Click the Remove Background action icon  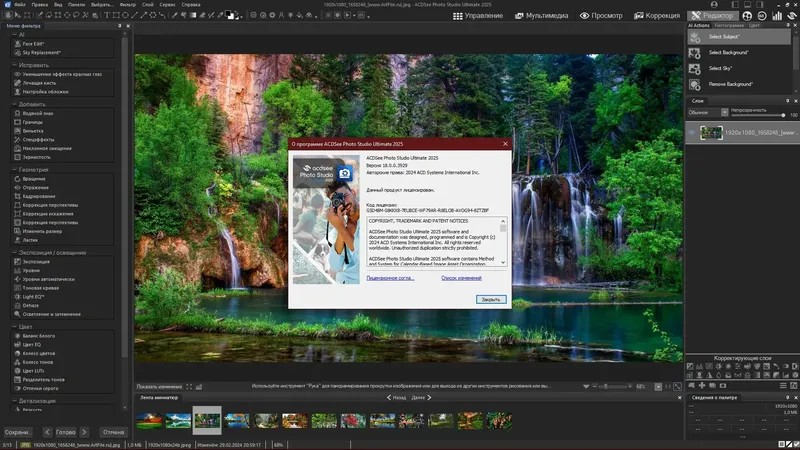pos(694,84)
